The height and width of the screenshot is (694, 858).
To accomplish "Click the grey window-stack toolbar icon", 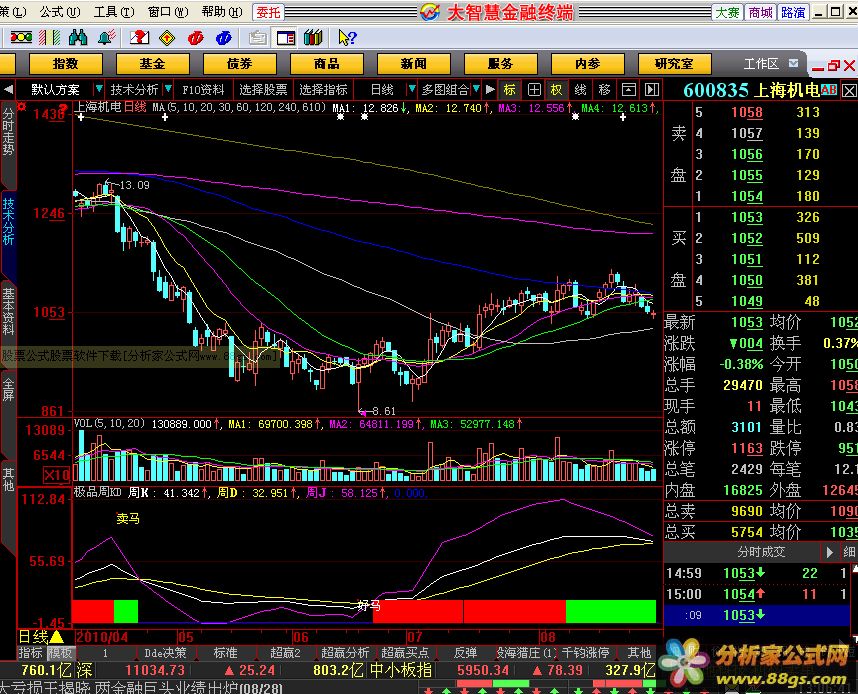I will point(257,37).
